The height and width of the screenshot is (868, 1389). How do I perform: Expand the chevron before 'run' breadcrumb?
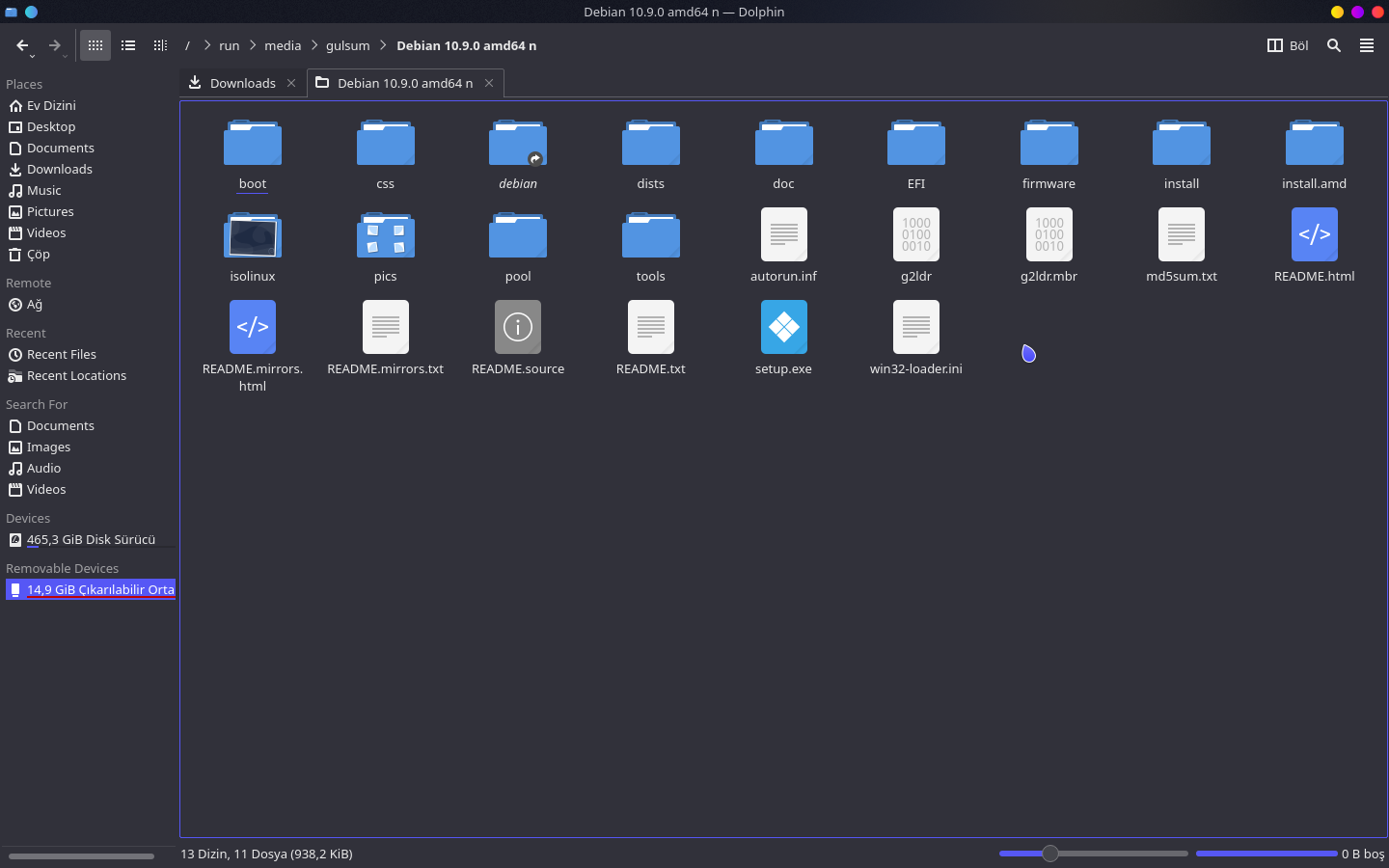point(206,45)
